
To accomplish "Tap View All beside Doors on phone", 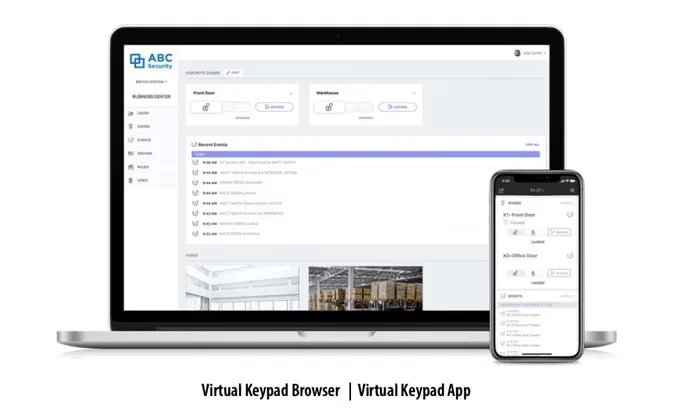I will coord(567,203).
